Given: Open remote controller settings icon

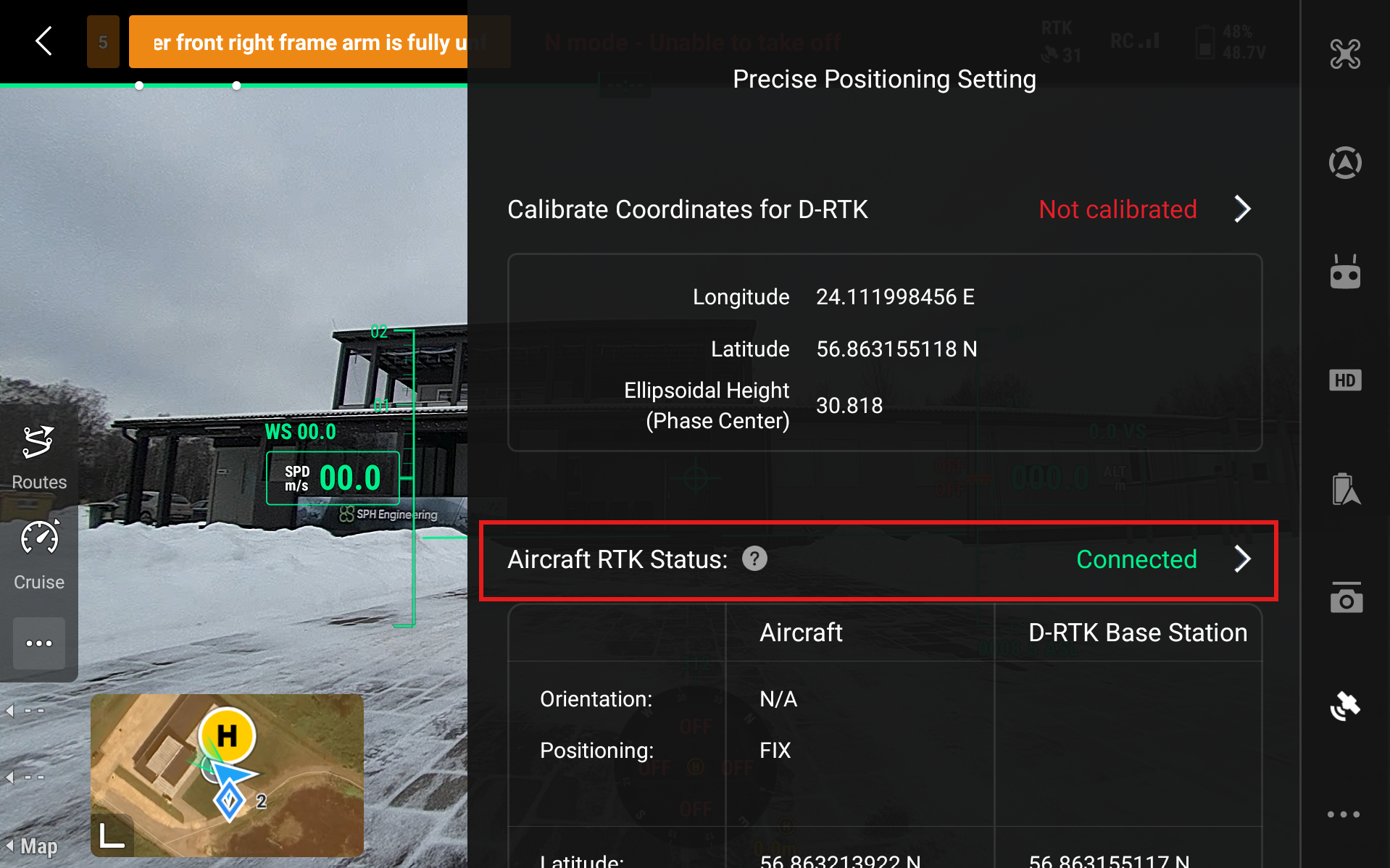Looking at the screenshot, I should (x=1345, y=272).
